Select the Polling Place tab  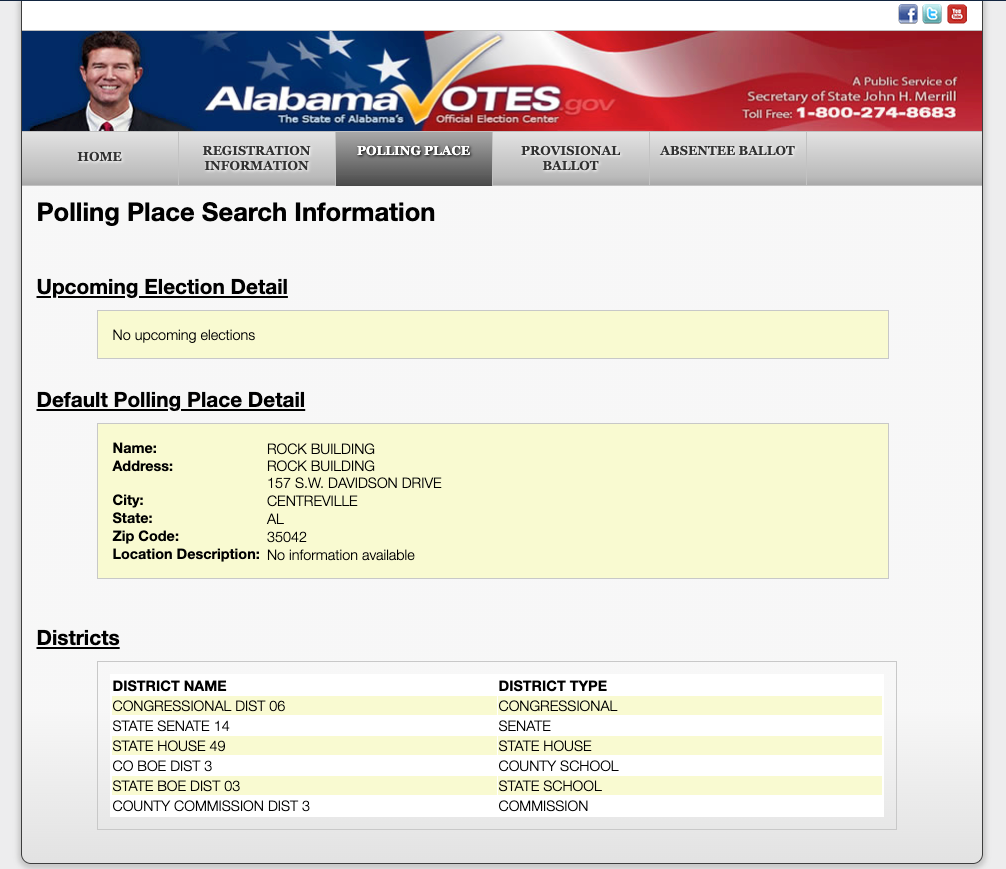point(414,158)
